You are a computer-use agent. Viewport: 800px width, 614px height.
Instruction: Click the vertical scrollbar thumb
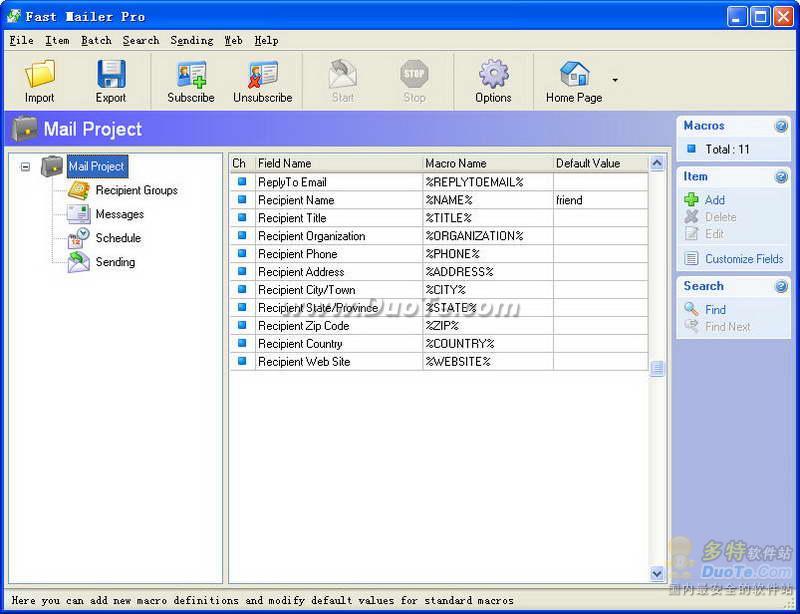657,369
